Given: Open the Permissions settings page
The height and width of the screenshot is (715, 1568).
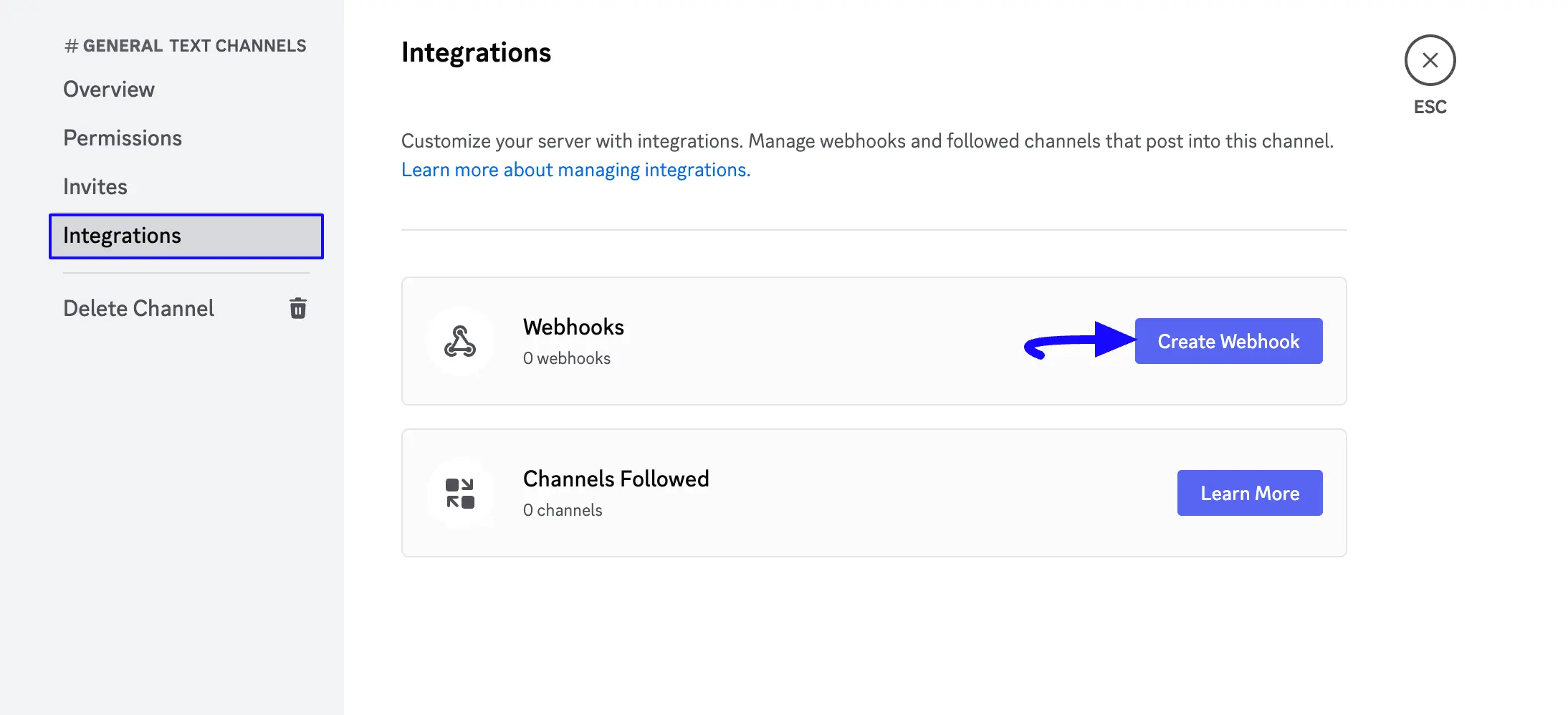Looking at the screenshot, I should tap(122, 138).
